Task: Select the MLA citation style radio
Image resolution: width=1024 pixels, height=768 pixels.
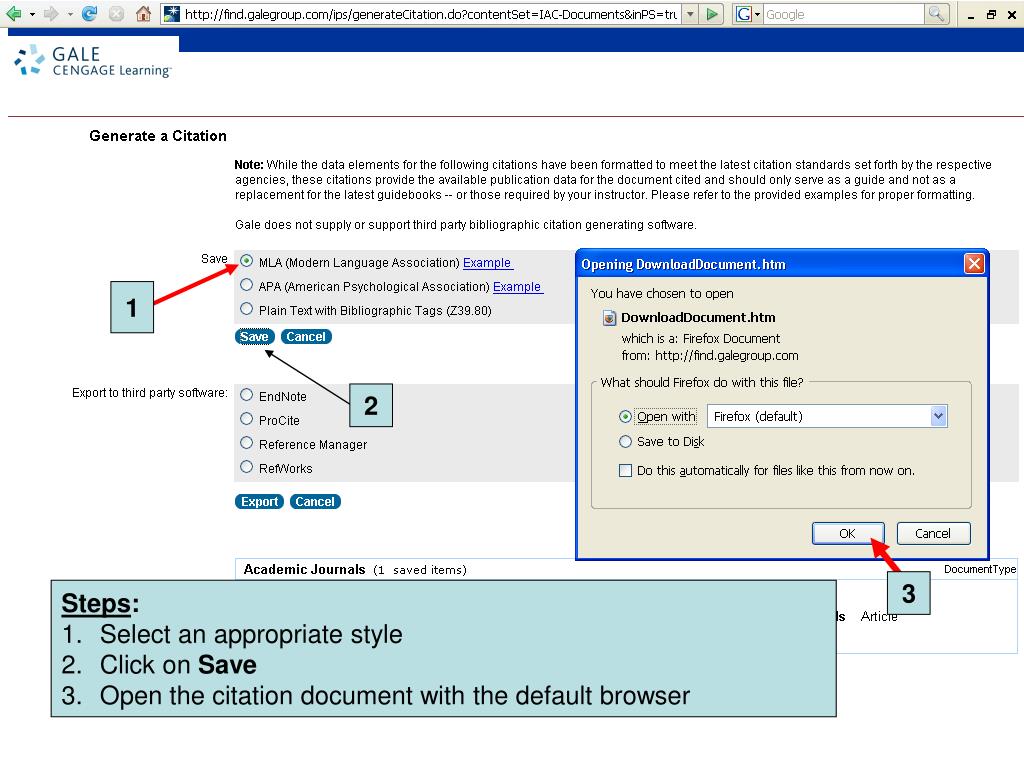Action: [x=246, y=261]
